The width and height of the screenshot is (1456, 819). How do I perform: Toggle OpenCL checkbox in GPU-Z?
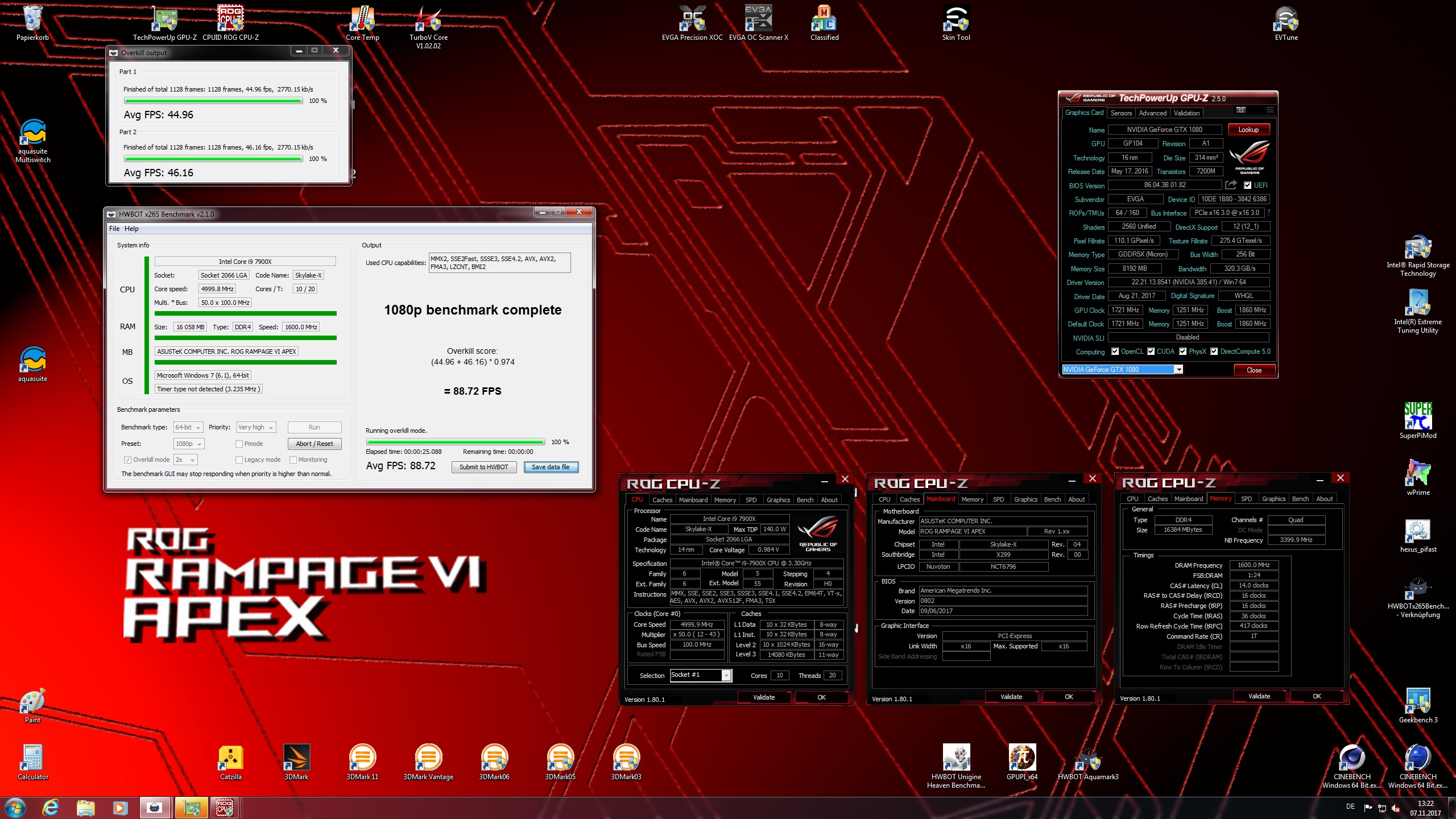click(1115, 351)
